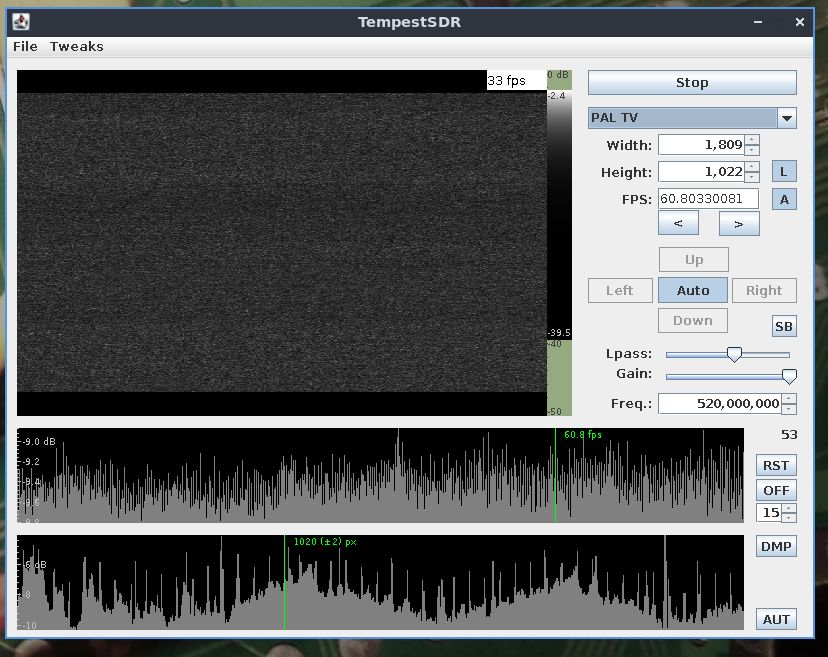Increment the Width spinner up arrow
The width and height of the screenshot is (828, 657).
pyautogui.click(x=752, y=140)
